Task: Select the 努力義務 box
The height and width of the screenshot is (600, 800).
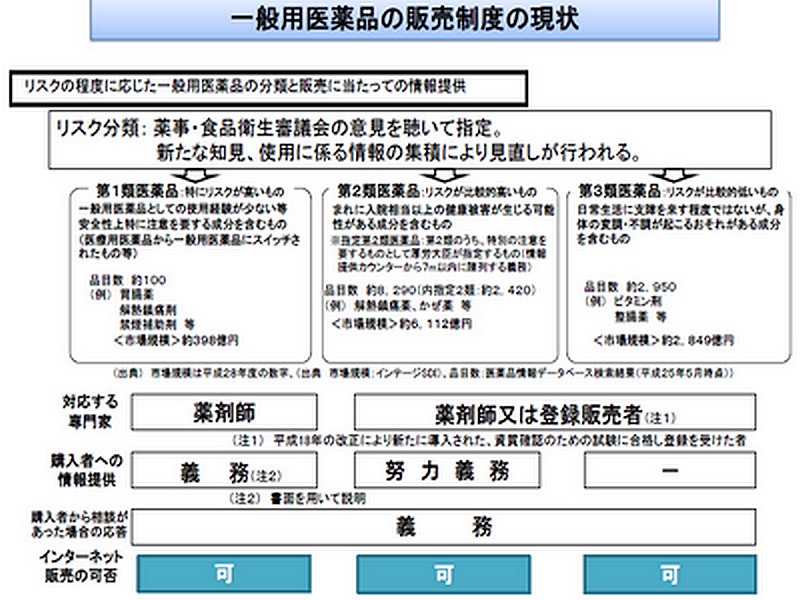Action: (x=443, y=469)
